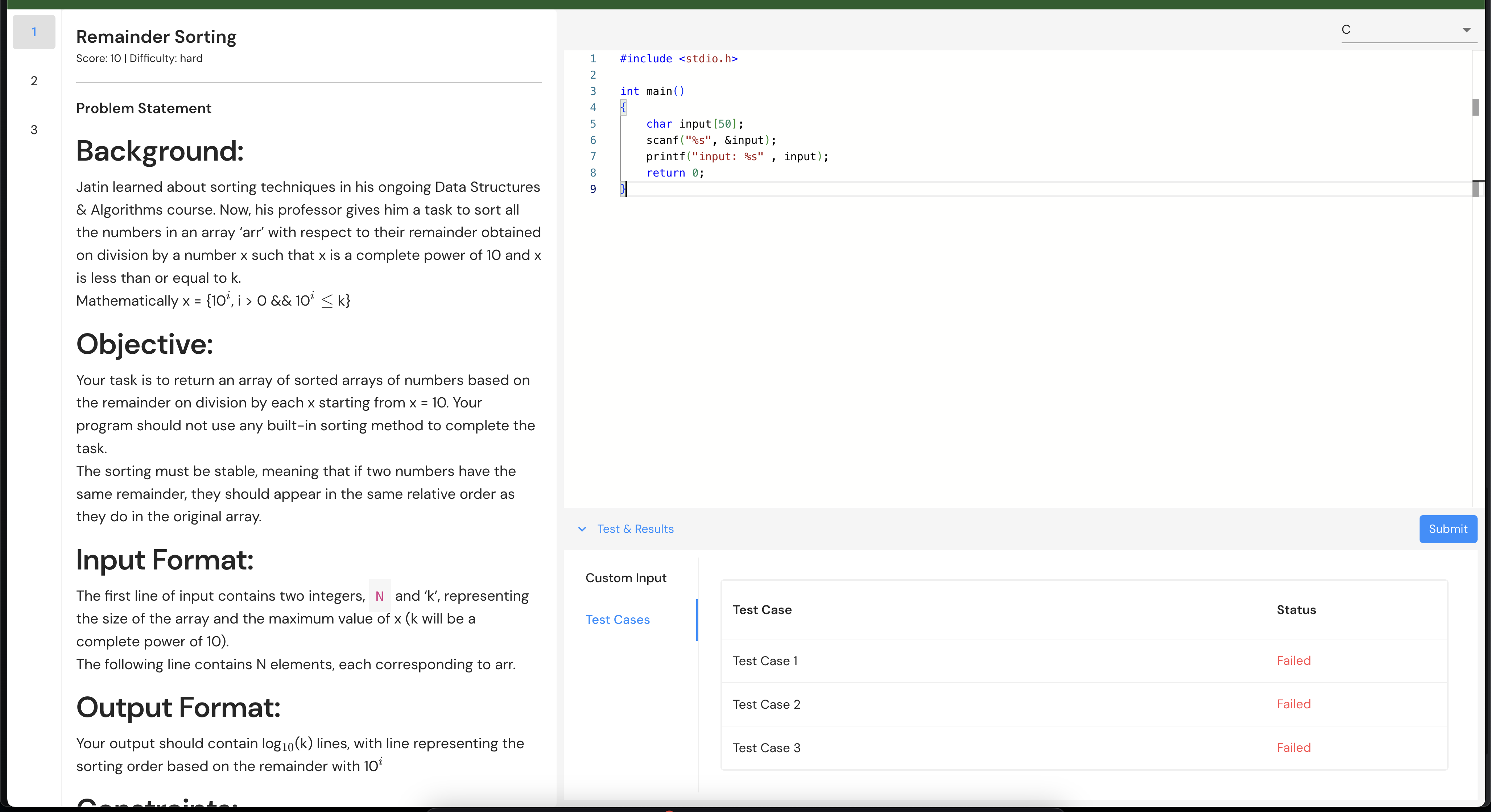
Task: Click the char input[50] declaration line
Action: click(695, 124)
